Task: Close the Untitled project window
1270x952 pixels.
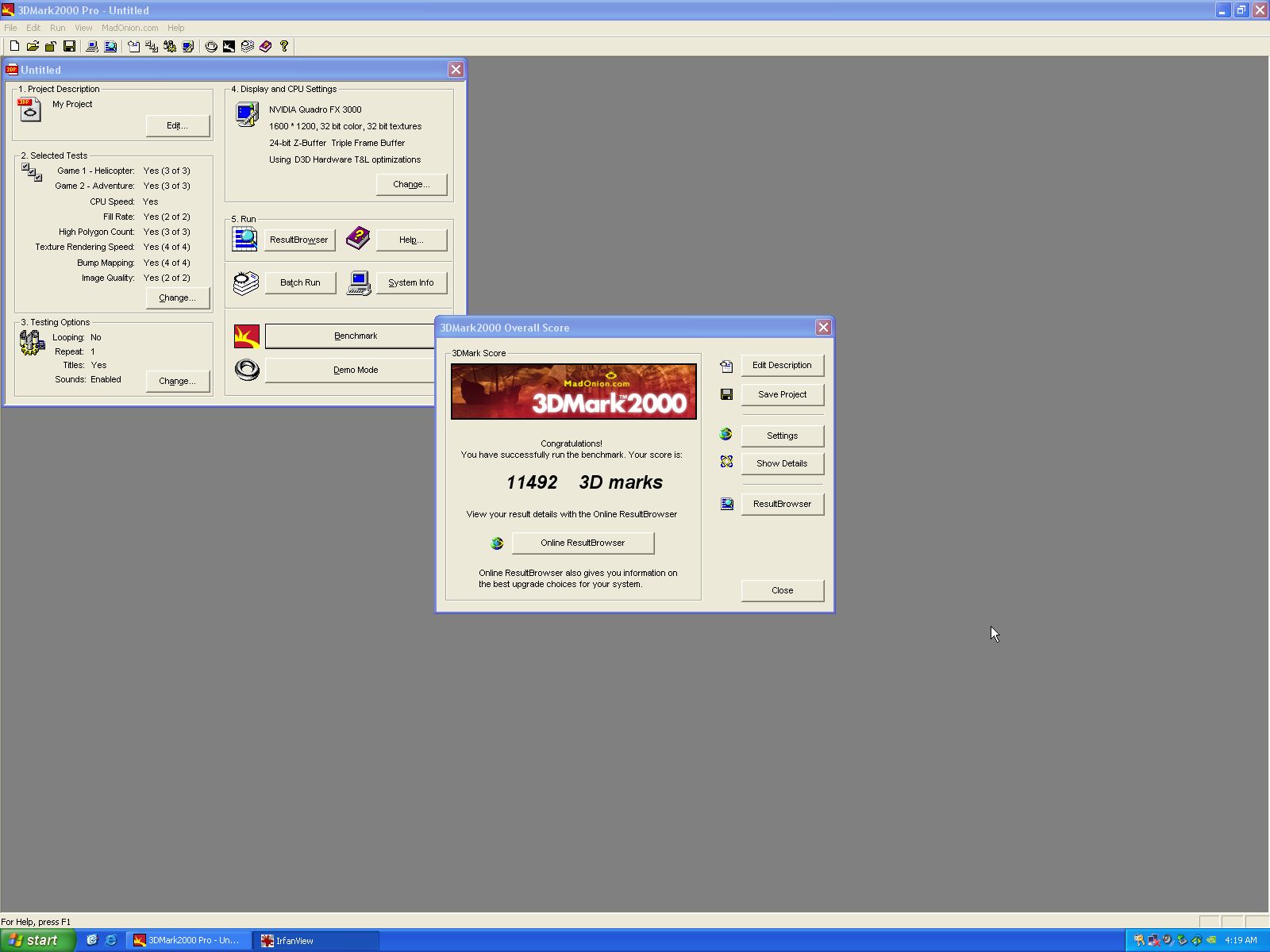Action: pos(456,70)
